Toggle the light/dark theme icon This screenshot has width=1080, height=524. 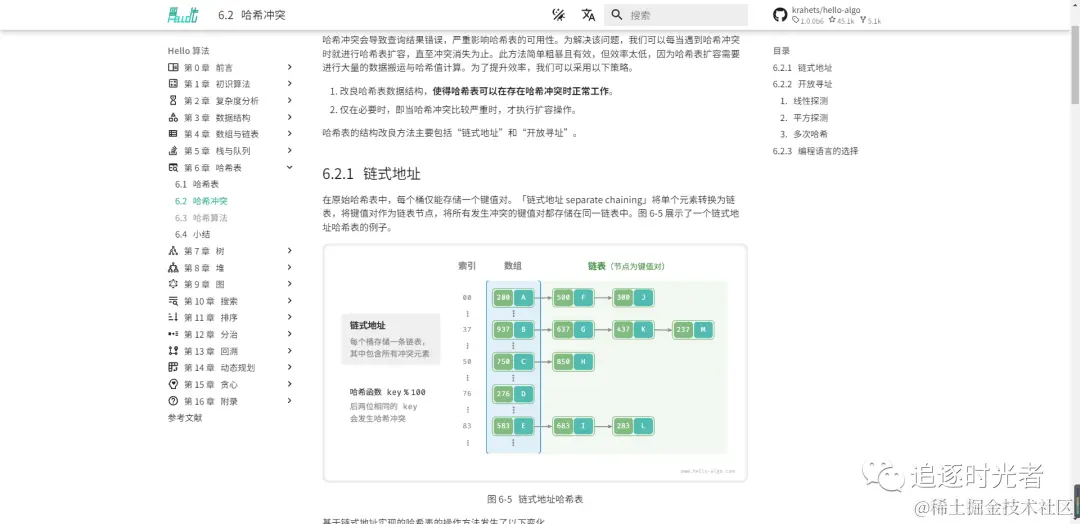pyautogui.click(x=559, y=14)
